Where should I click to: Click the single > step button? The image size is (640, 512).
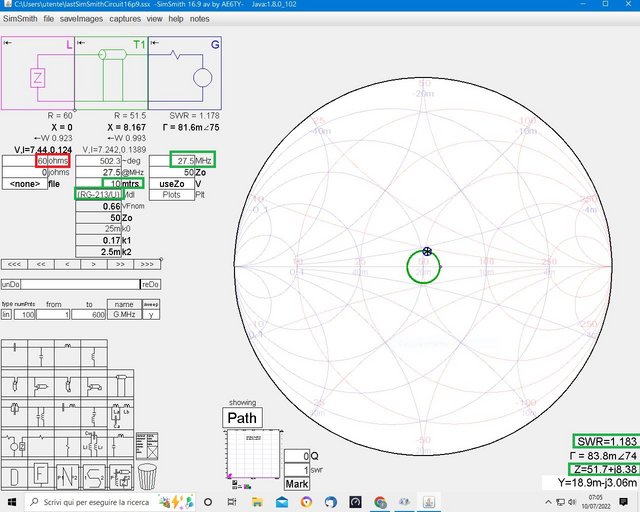click(93, 265)
